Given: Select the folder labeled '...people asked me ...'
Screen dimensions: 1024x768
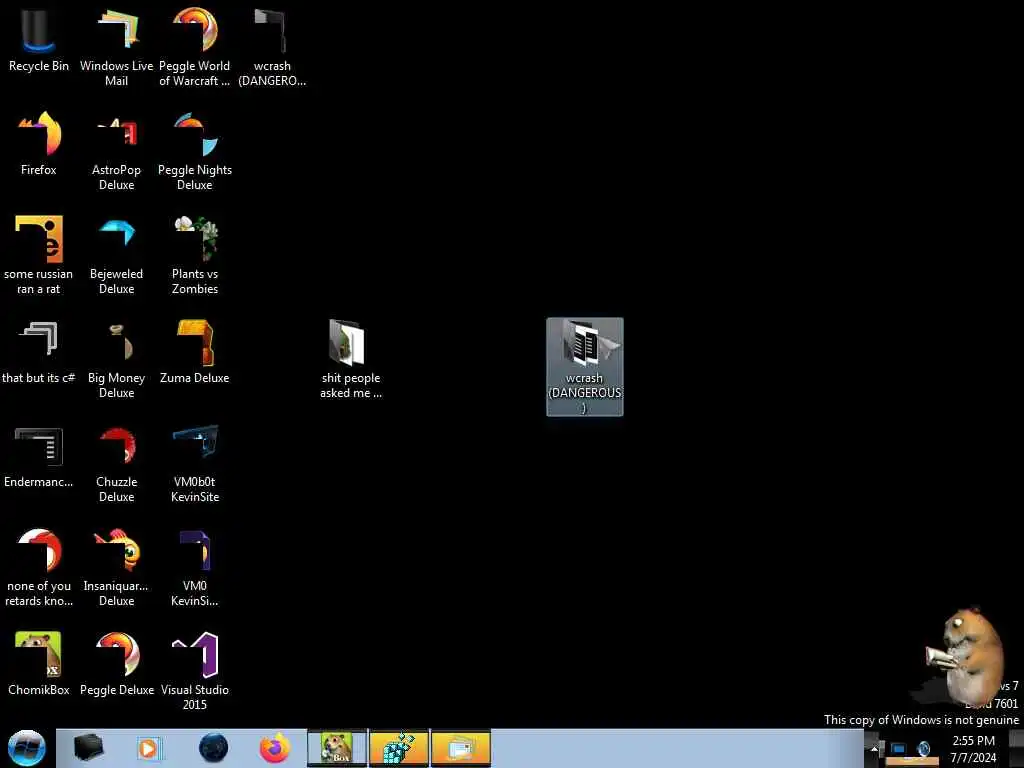Looking at the screenshot, I should pyautogui.click(x=351, y=359).
